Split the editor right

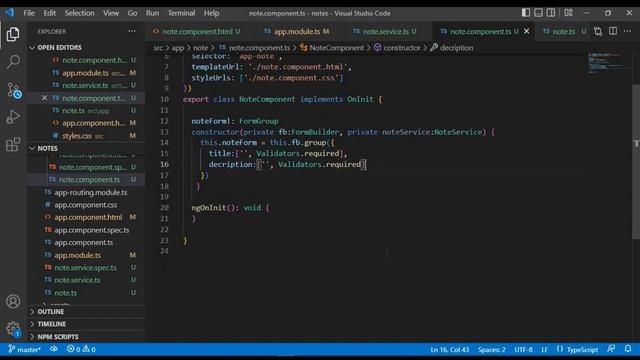click(613, 31)
